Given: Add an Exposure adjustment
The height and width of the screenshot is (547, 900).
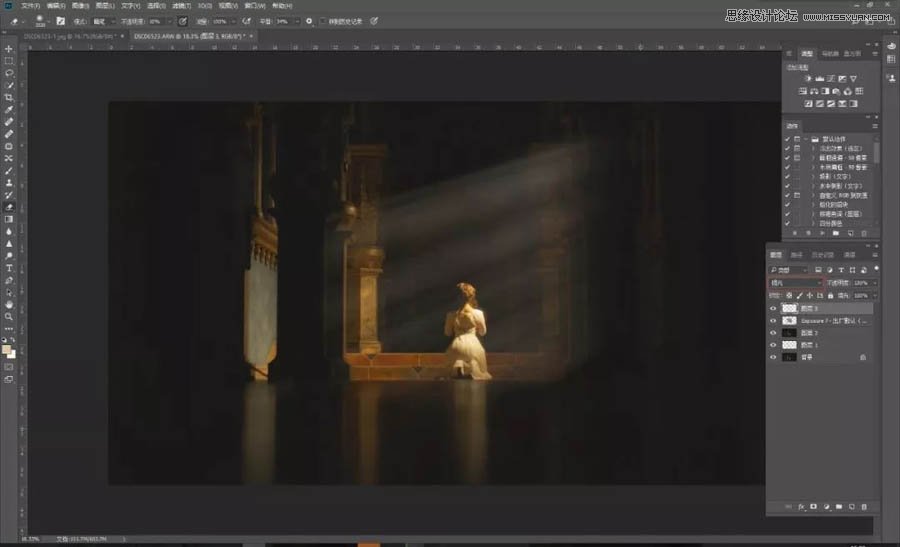Looking at the screenshot, I should 842,78.
